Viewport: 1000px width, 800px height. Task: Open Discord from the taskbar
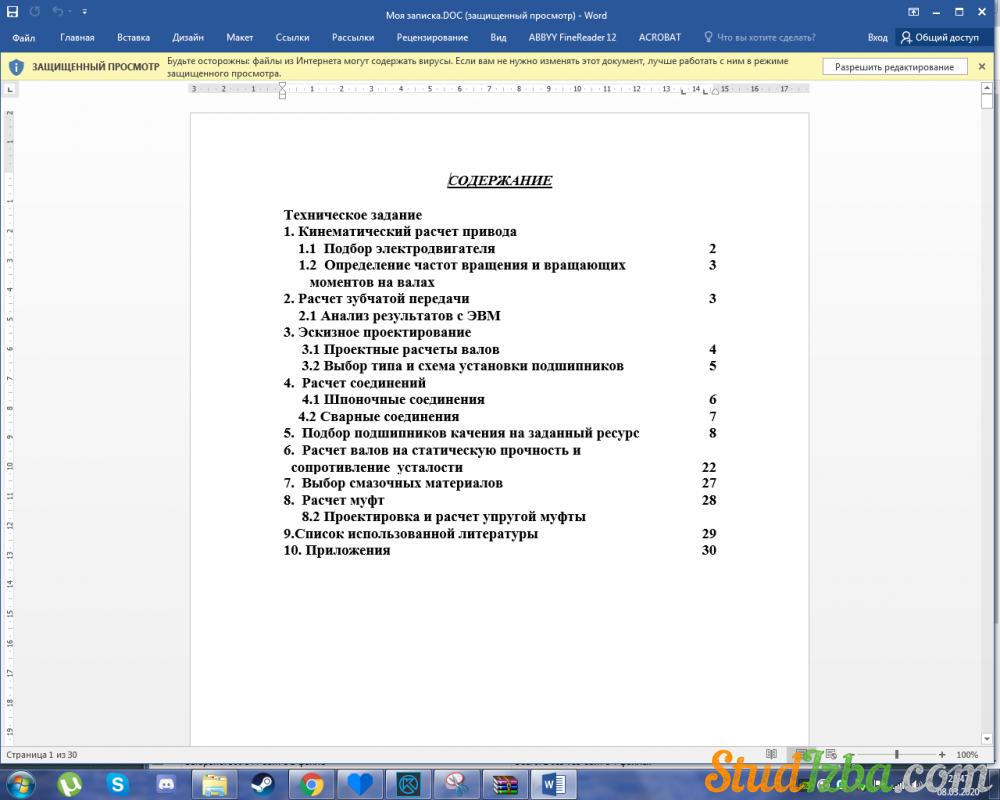click(166, 784)
